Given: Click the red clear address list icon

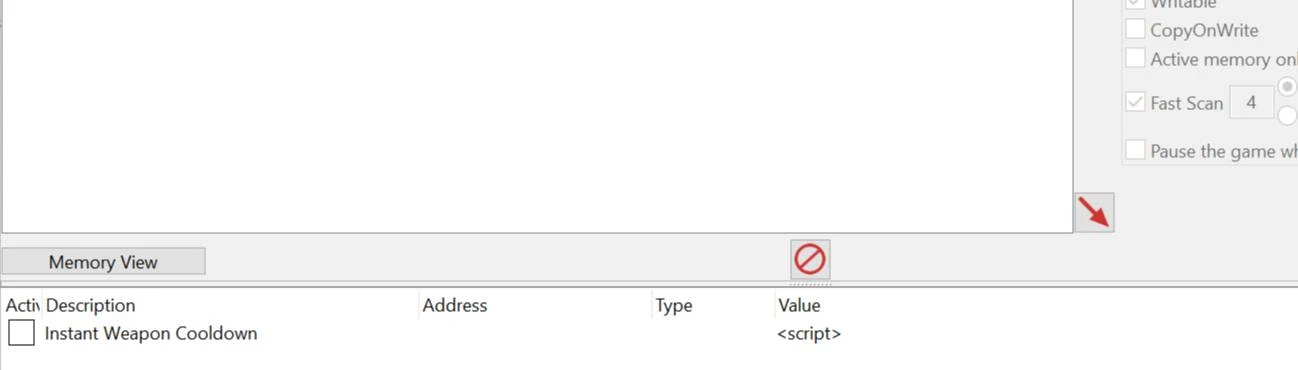Looking at the screenshot, I should coord(809,260).
